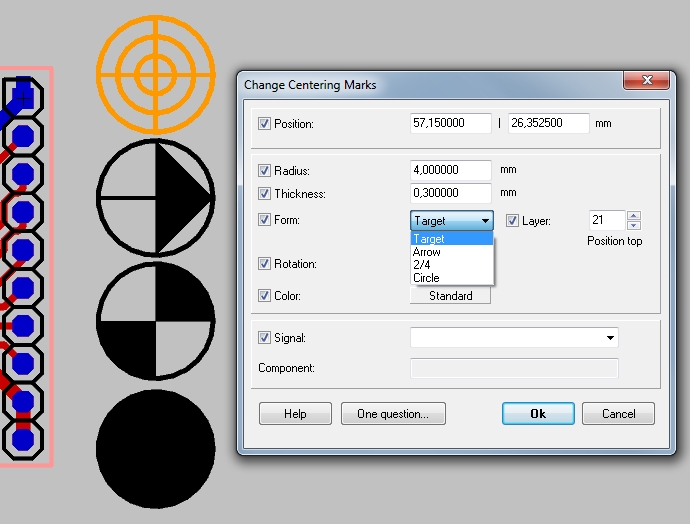Collapse the Form dropdown arrow
Screen dimensions: 690x524
click(x=485, y=221)
